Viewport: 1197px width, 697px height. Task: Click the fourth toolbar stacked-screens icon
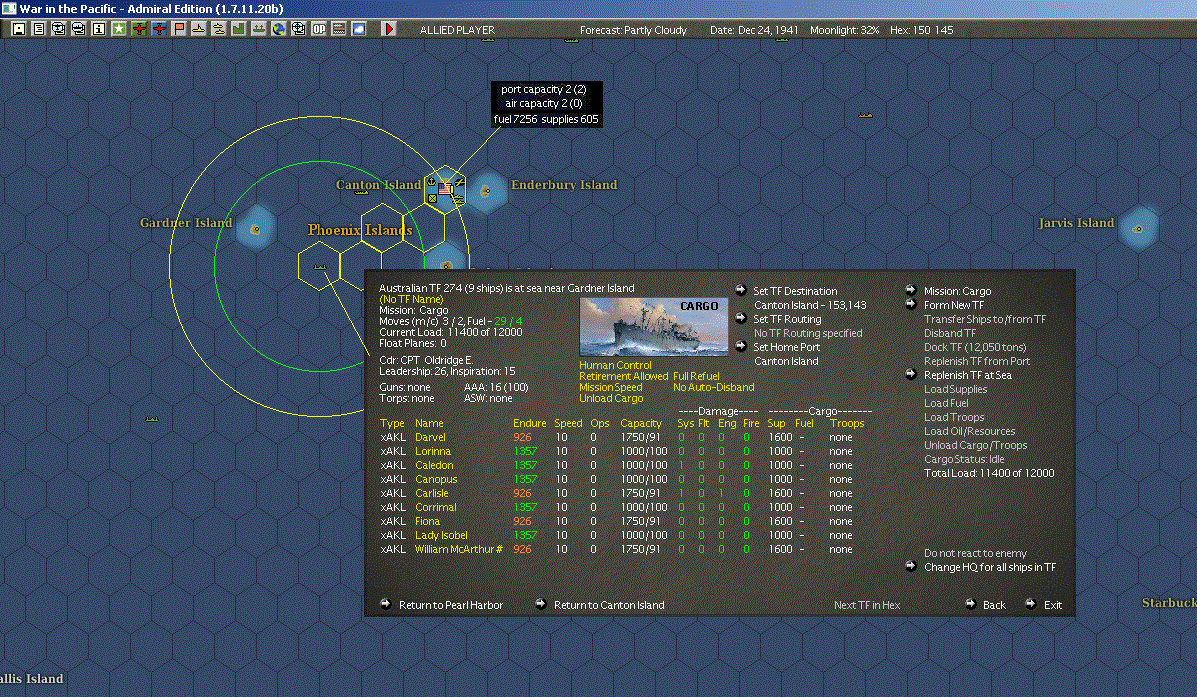[x=79, y=29]
